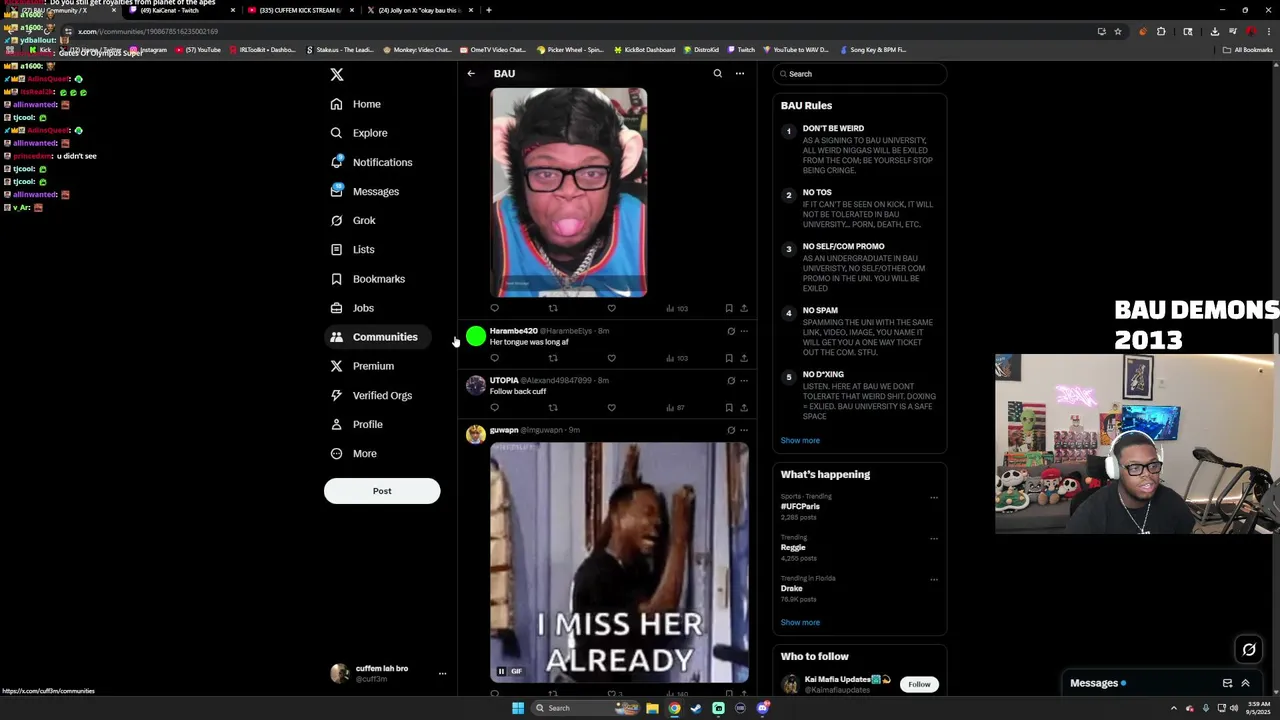This screenshot has width=1280, height=720.
Task: Reply to the Harambe420 post
Action: click(x=494, y=358)
